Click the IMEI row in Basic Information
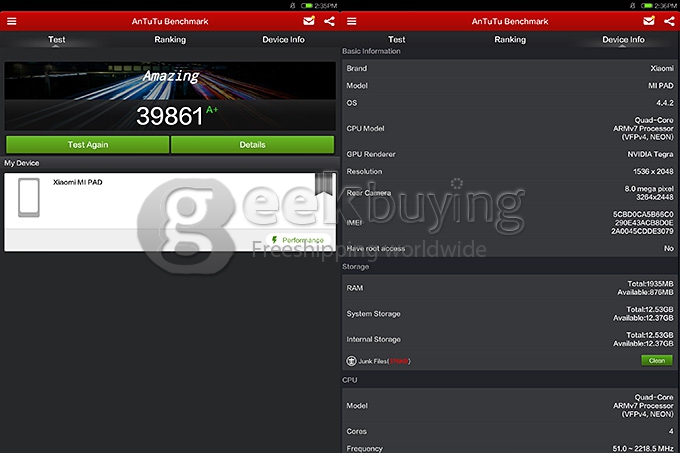The height and width of the screenshot is (453, 680). click(x=508, y=220)
